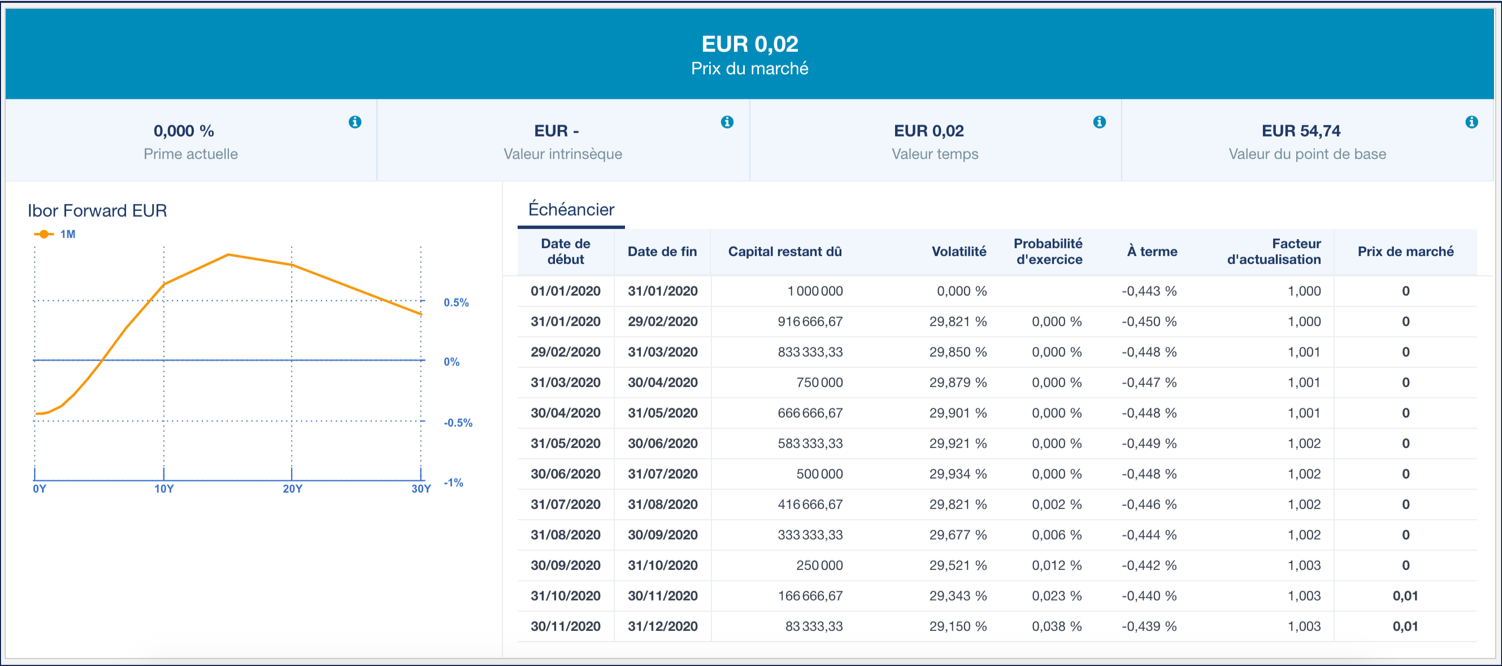Open info tooltip for Valeur du point de base

tap(1471, 121)
